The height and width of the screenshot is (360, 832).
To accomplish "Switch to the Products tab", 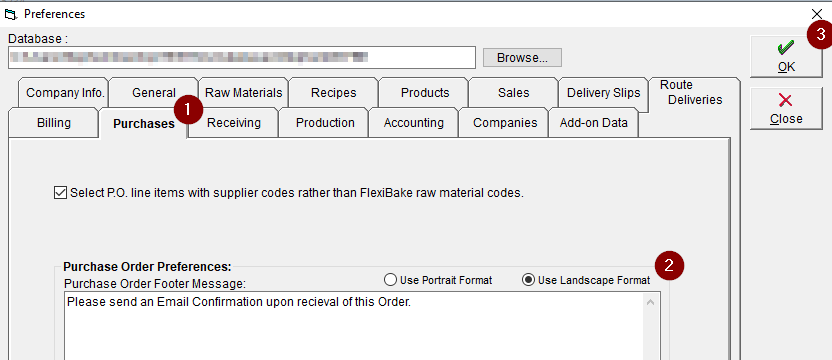I will tap(425, 93).
